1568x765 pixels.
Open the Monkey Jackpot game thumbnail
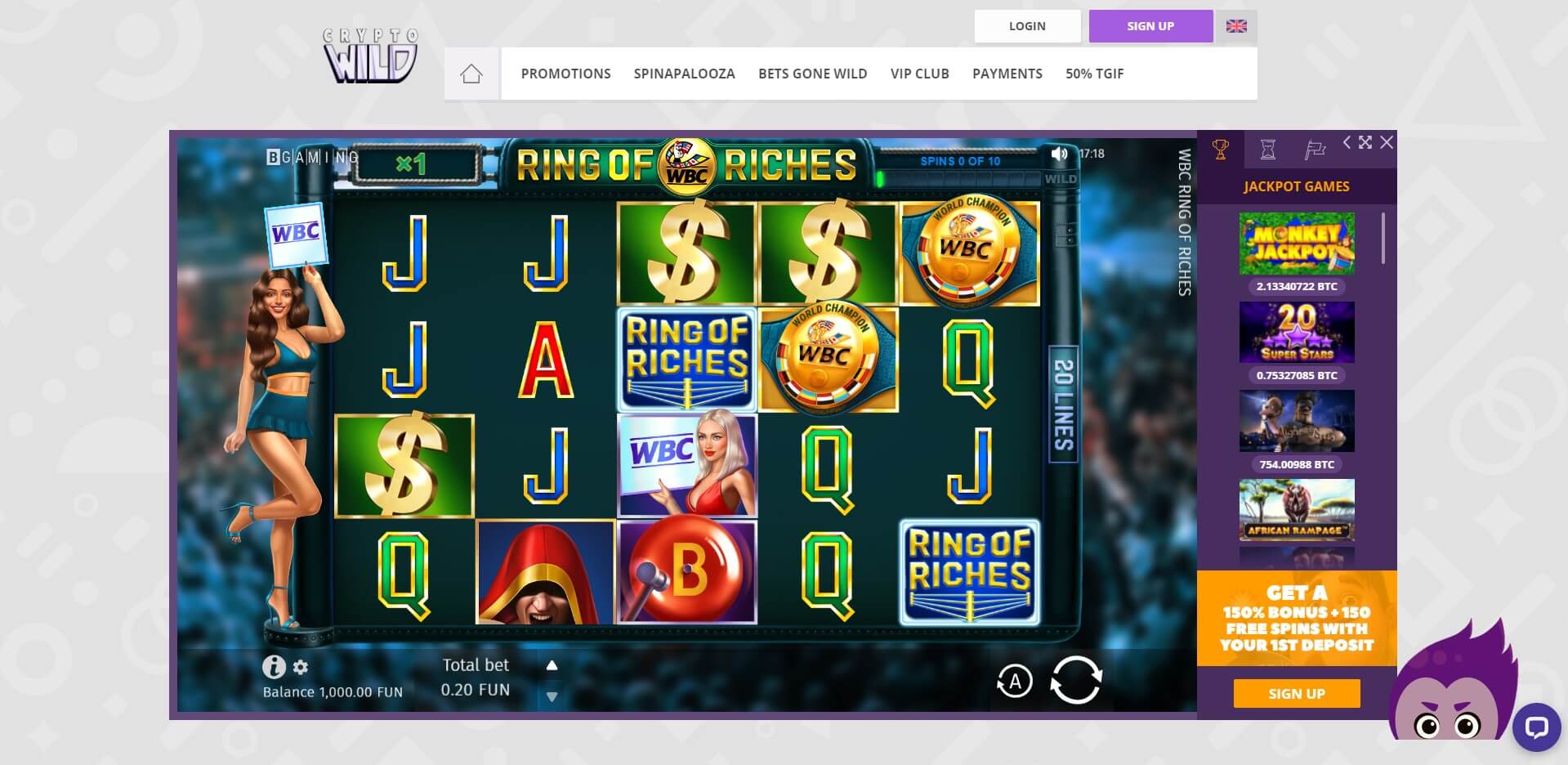[1297, 244]
